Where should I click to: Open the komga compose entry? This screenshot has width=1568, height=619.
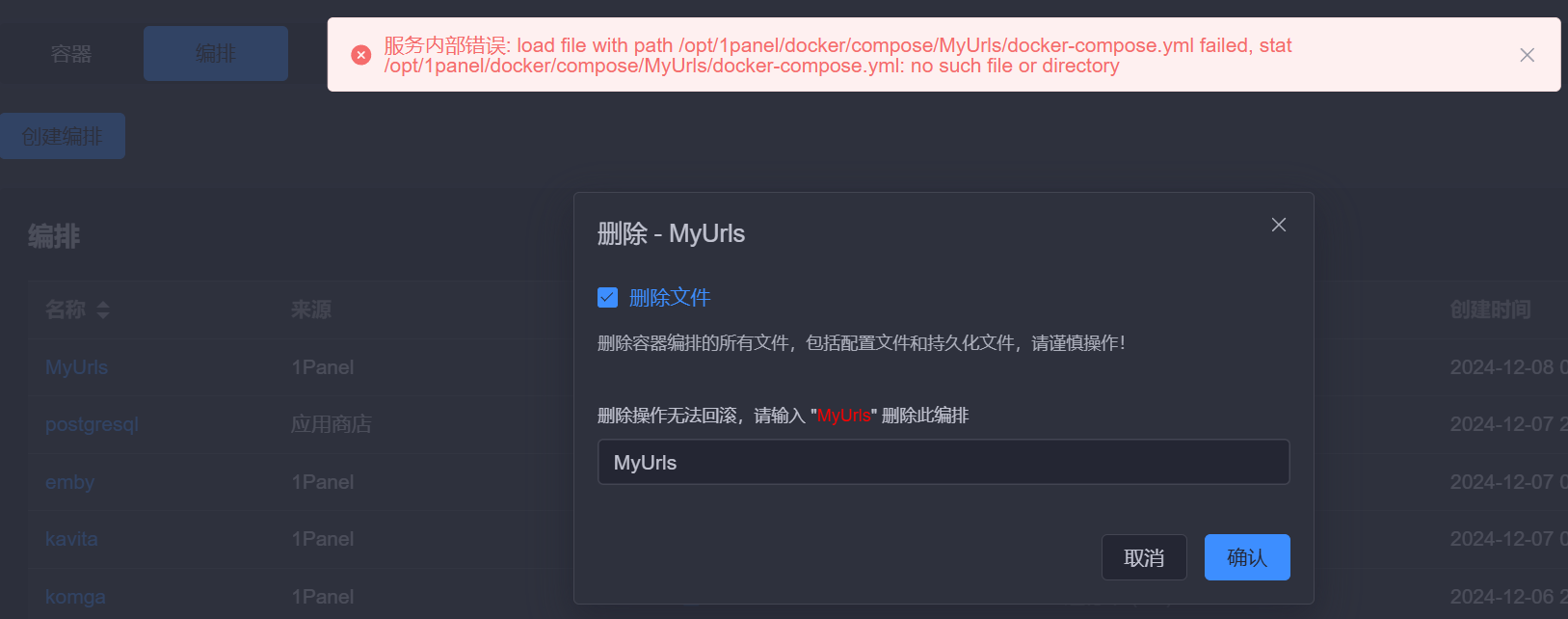coord(75,597)
